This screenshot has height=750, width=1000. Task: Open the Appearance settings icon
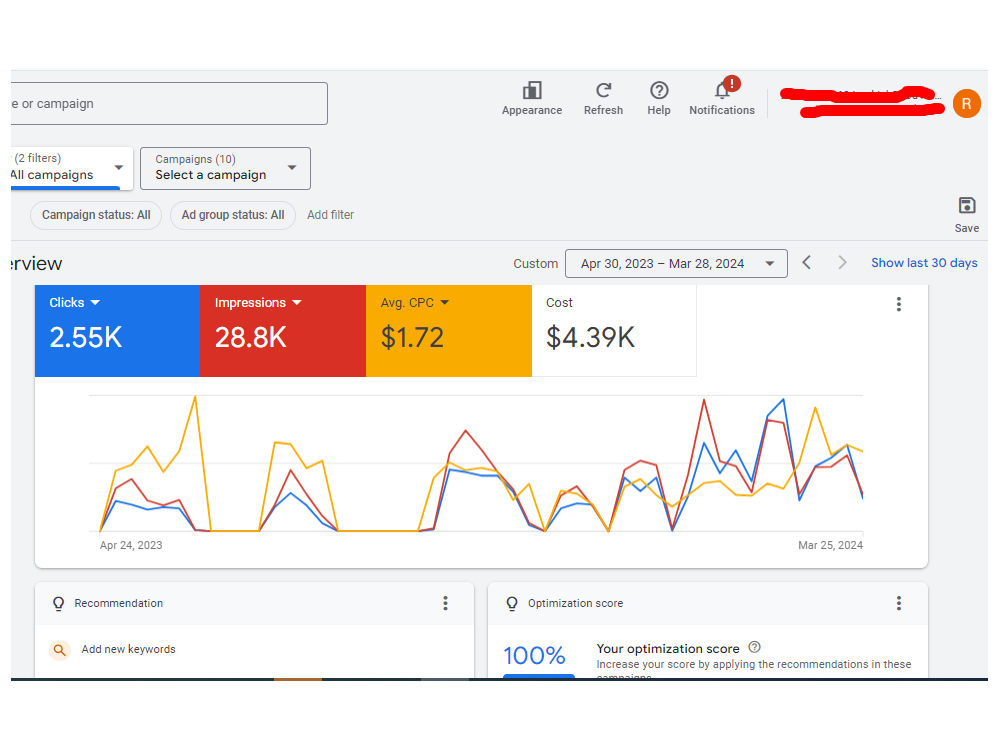coord(532,91)
